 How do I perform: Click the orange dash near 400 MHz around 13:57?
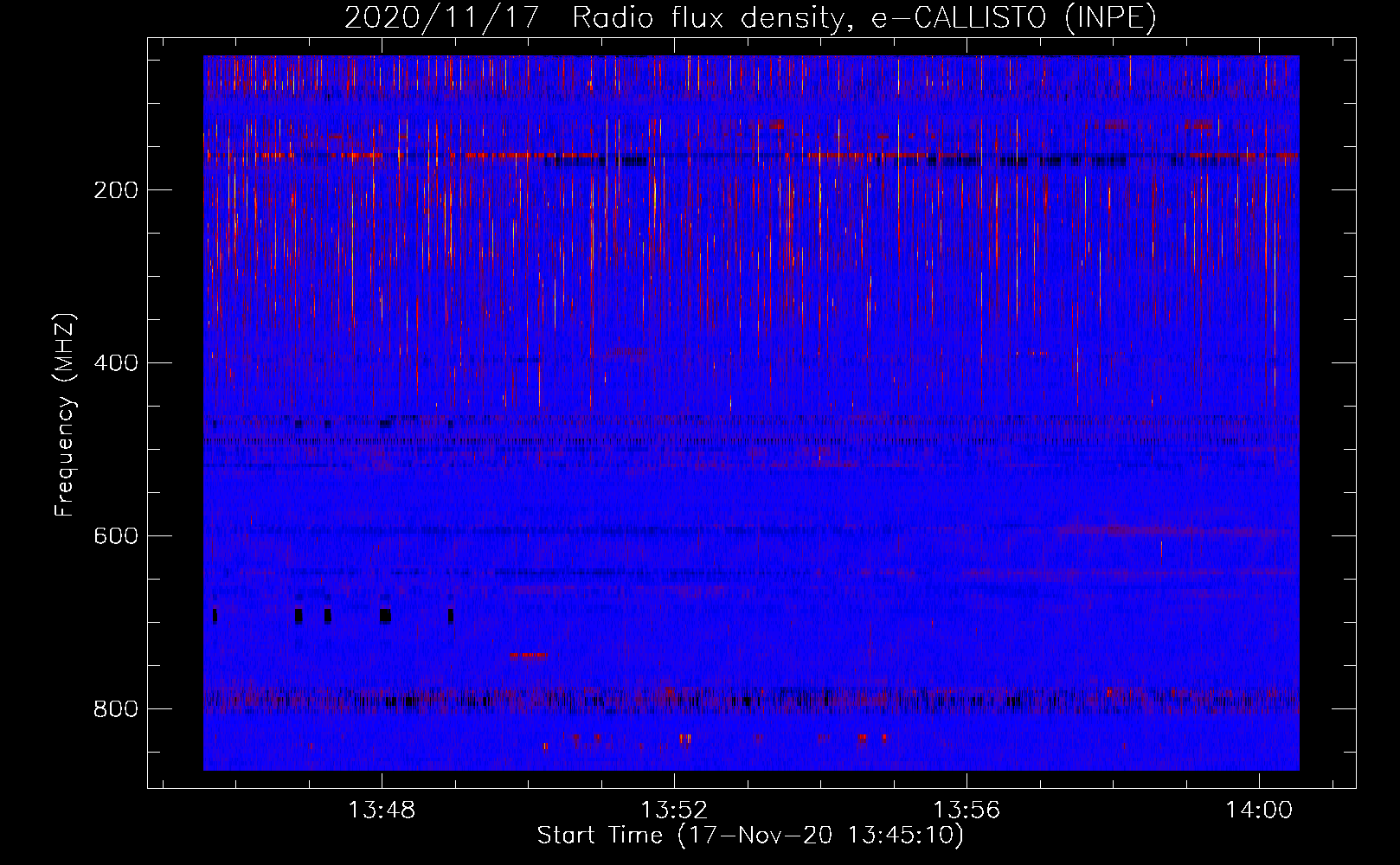[1036, 352]
